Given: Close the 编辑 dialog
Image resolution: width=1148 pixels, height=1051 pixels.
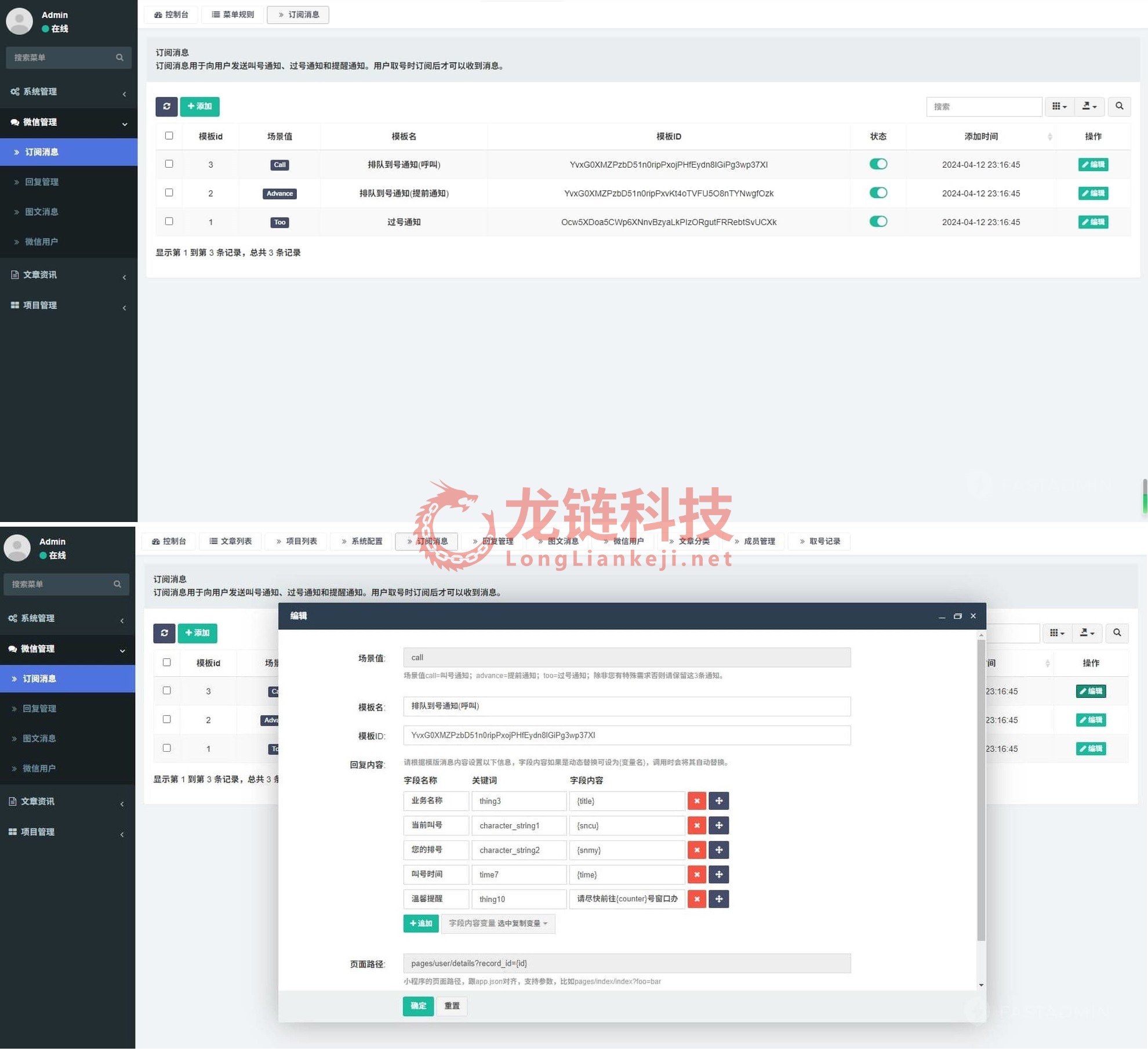Looking at the screenshot, I should (973, 616).
